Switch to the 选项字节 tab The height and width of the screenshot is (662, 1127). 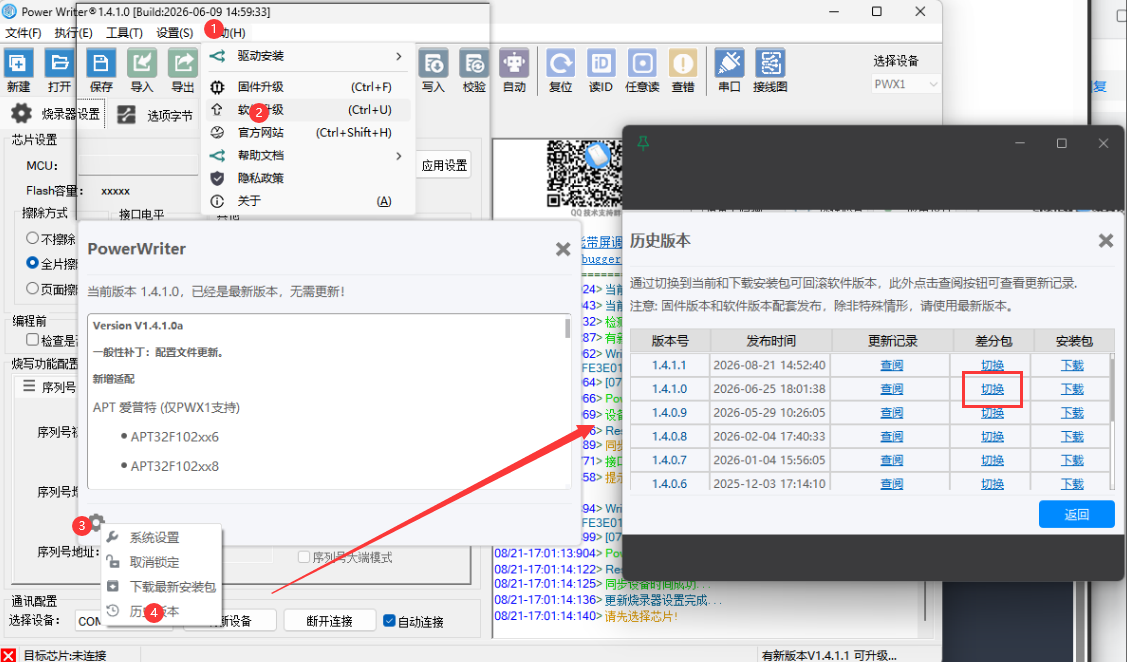tap(155, 115)
